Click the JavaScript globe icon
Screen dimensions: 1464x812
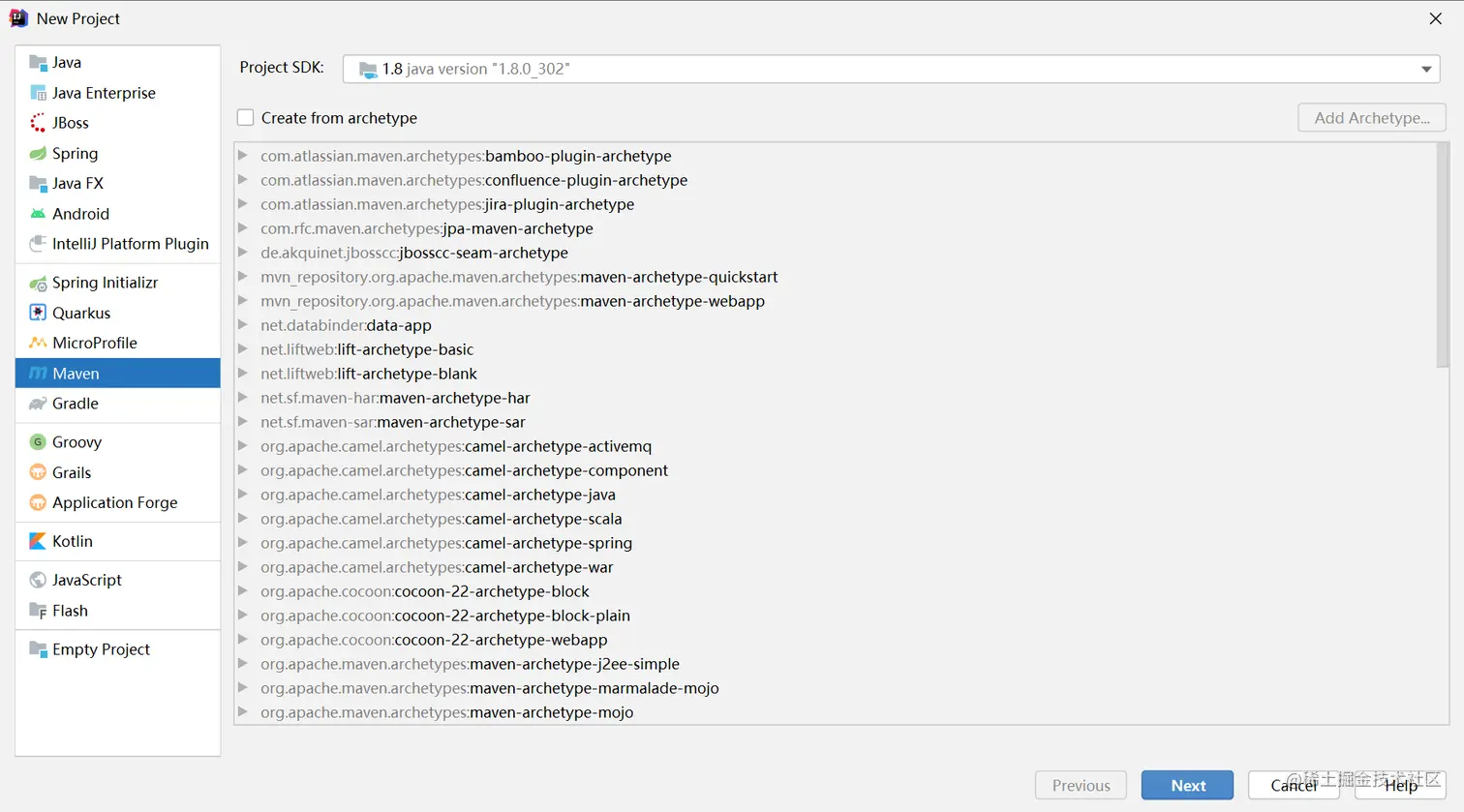coord(38,580)
